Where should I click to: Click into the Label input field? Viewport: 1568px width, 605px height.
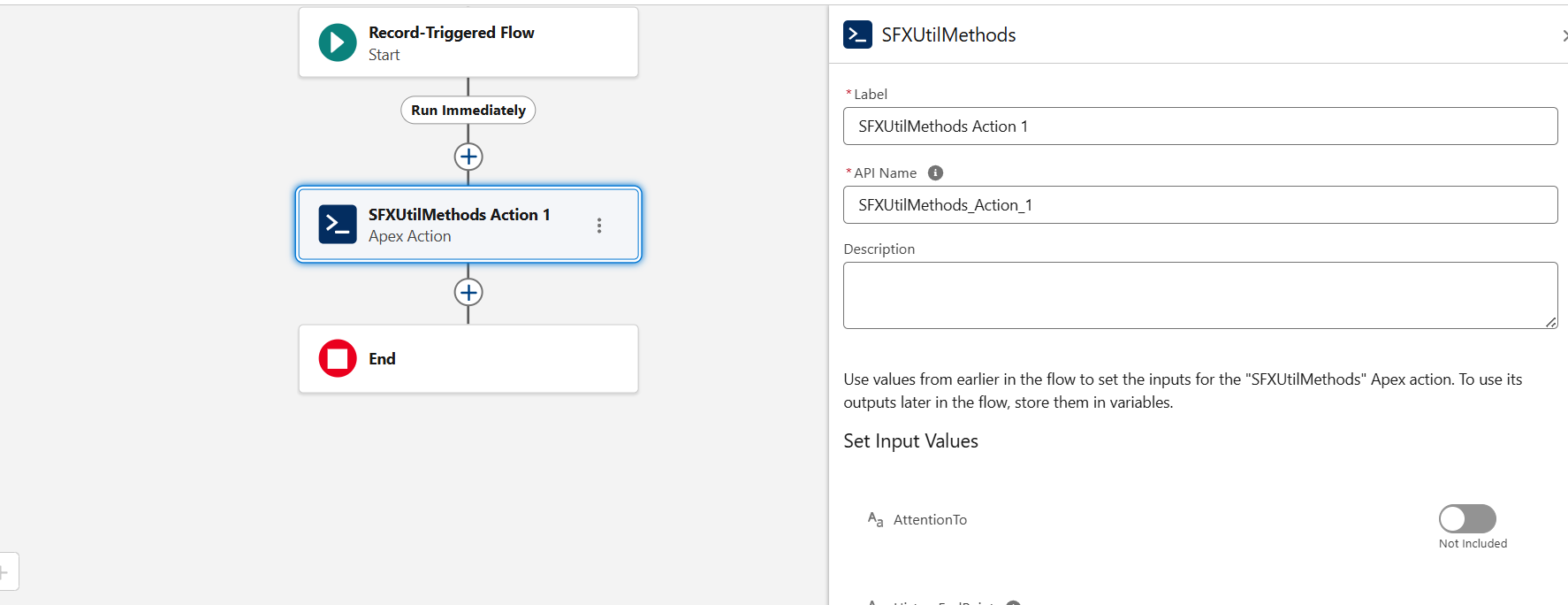1199,126
